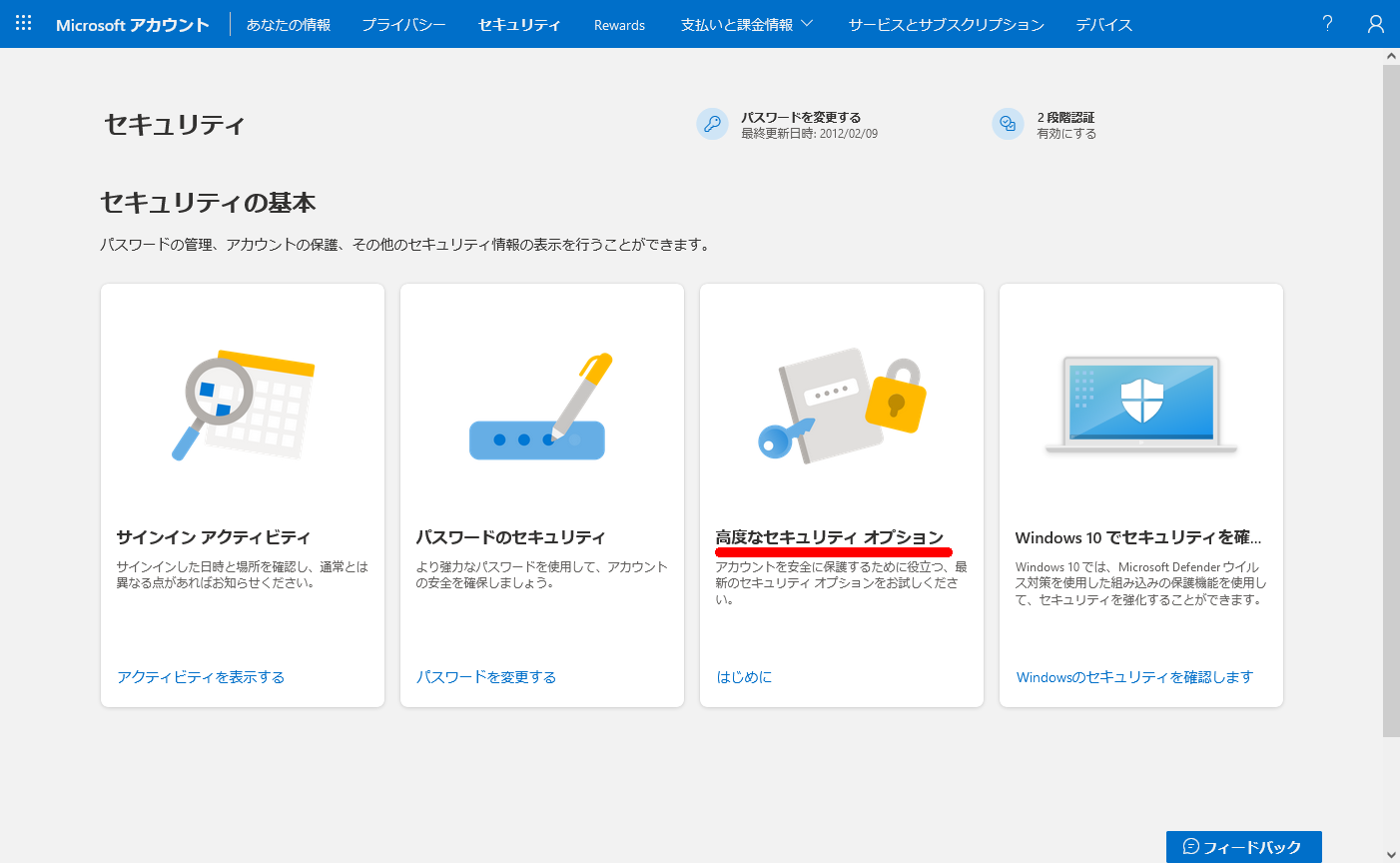Click the フィードバック button

[1243, 847]
